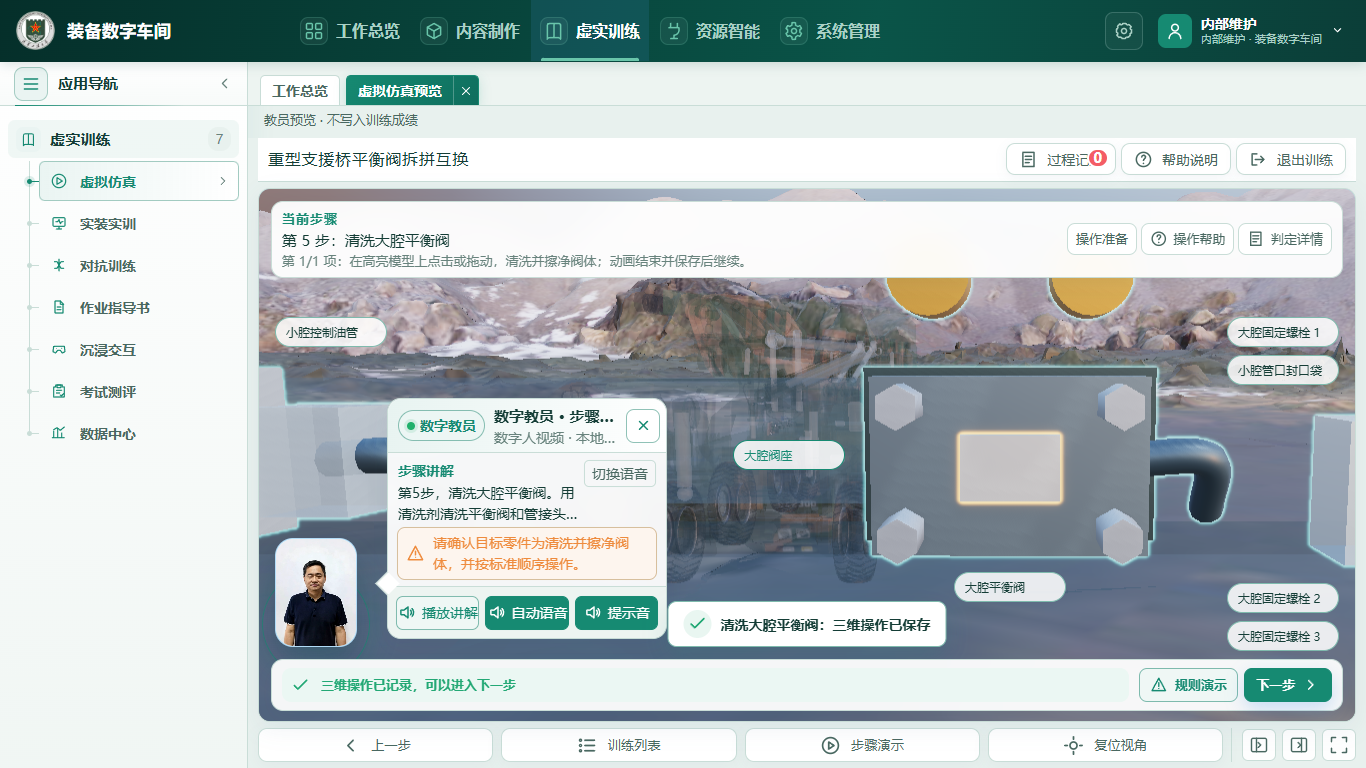
Task: Open the settings gear in the top bar
Action: pyautogui.click(x=1123, y=31)
